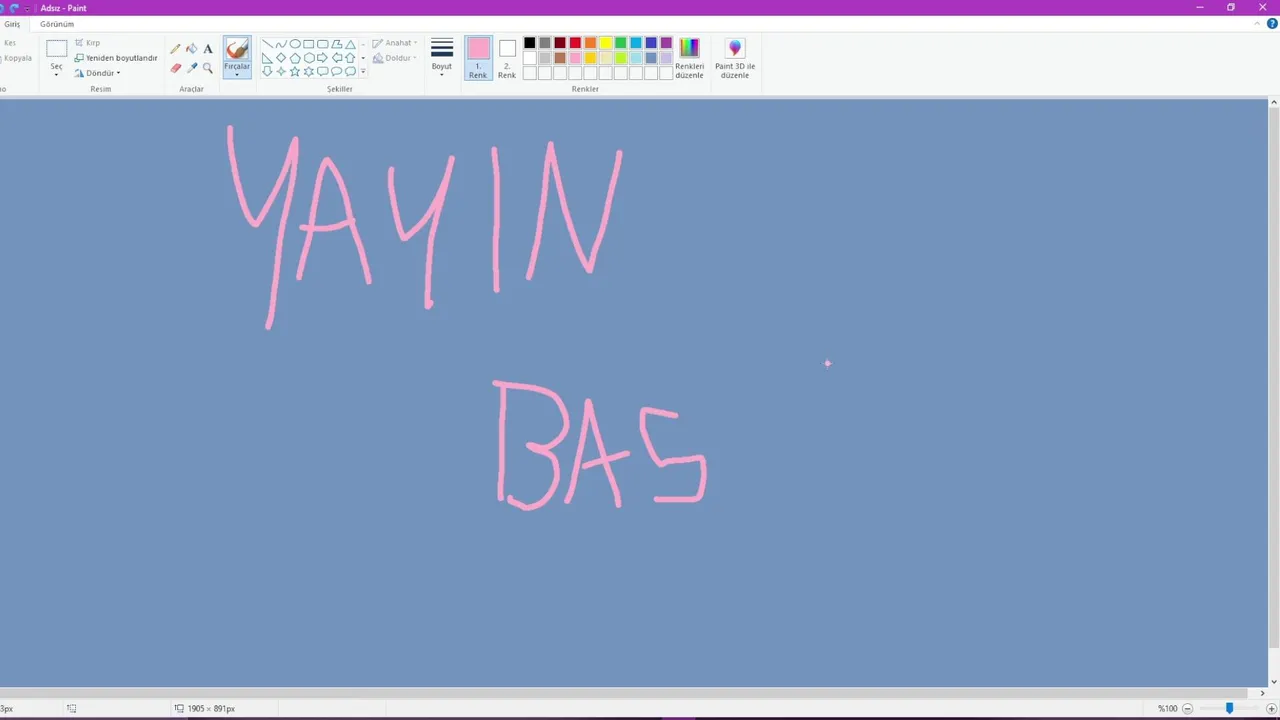Choose the Six-point star shape
This screenshot has height=720, width=1280.
(x=309, y=71)
